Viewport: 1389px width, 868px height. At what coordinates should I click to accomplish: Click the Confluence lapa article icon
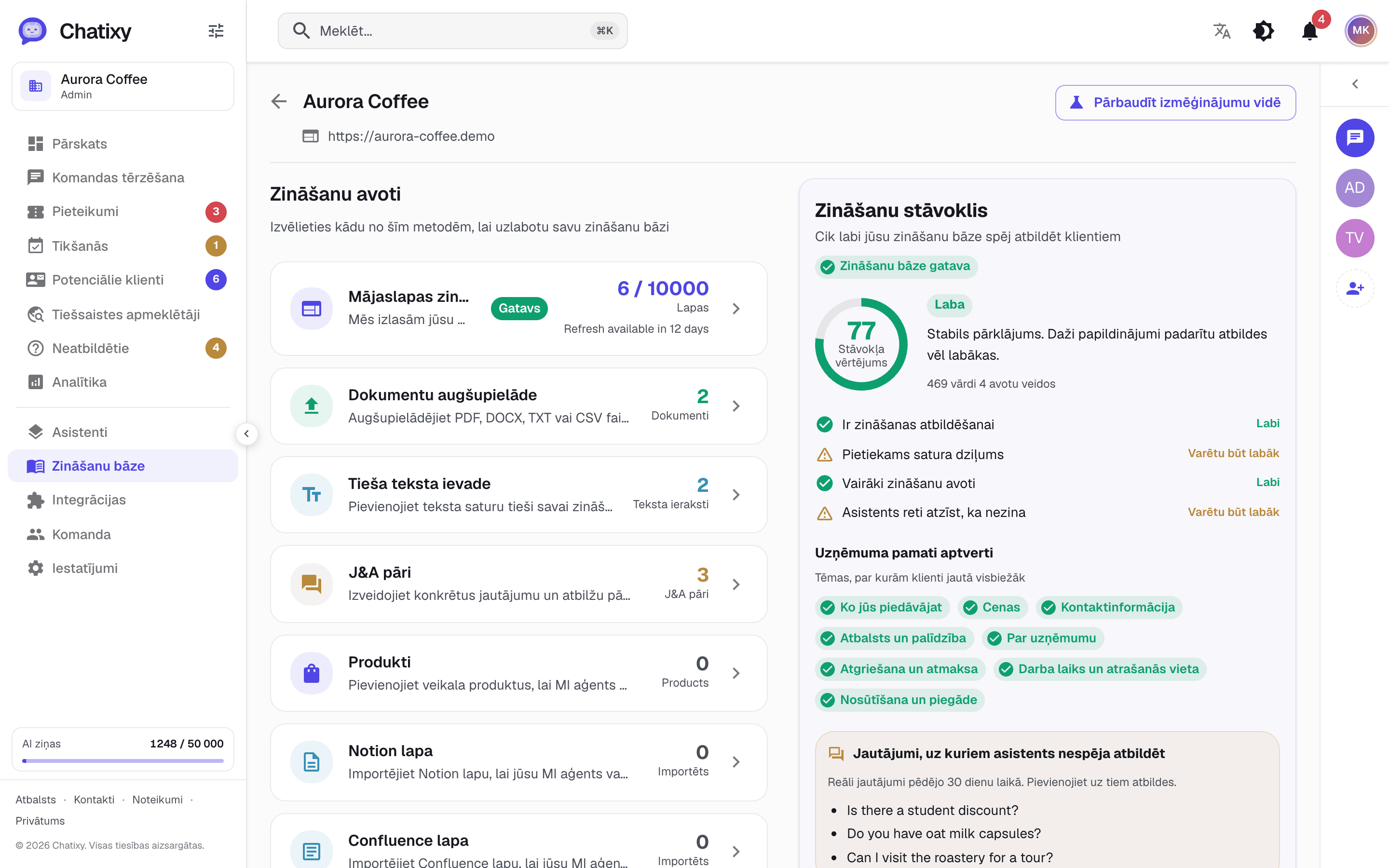coord(312,851)
